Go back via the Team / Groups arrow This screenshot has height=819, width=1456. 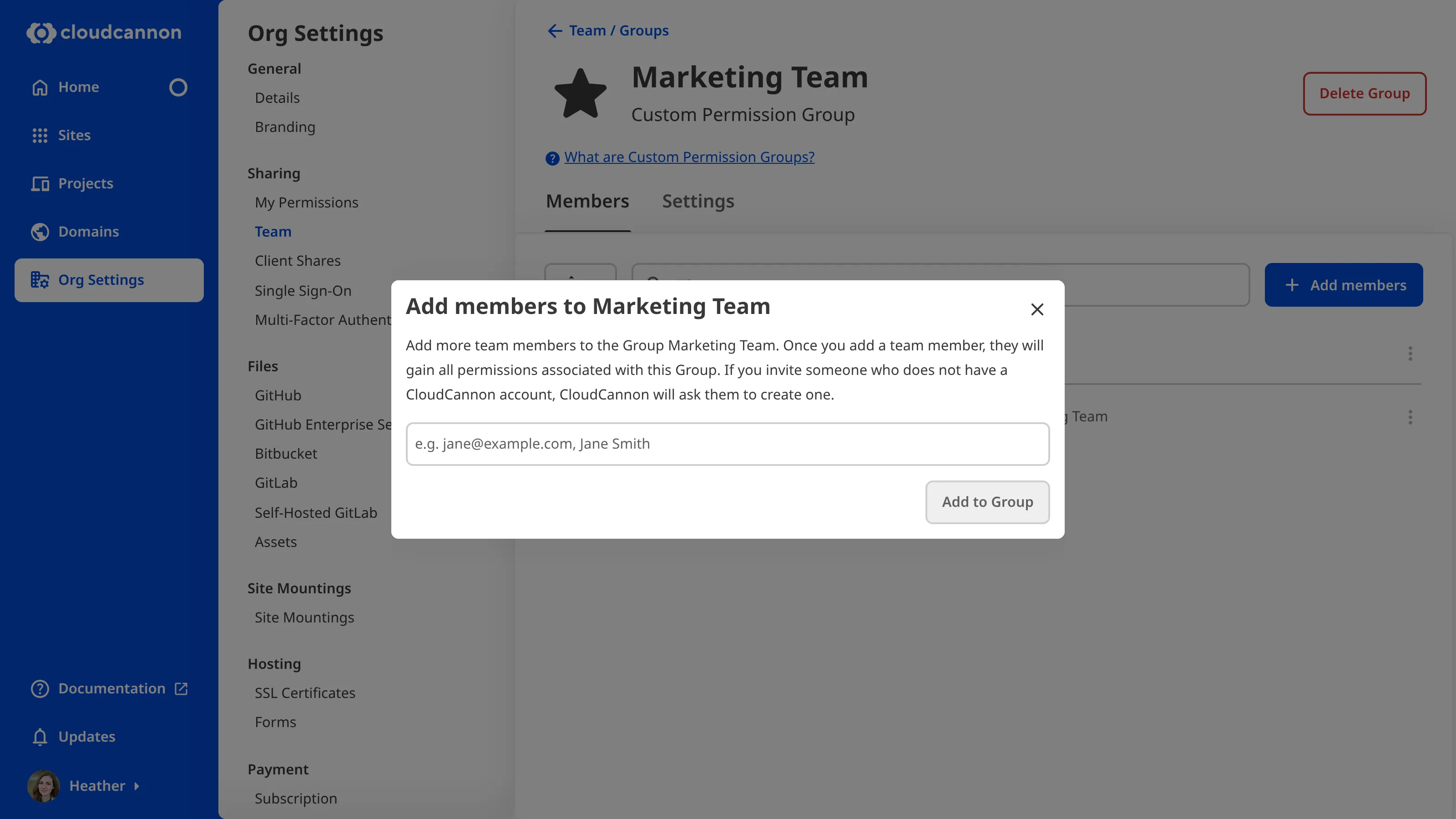pos(555,30)
